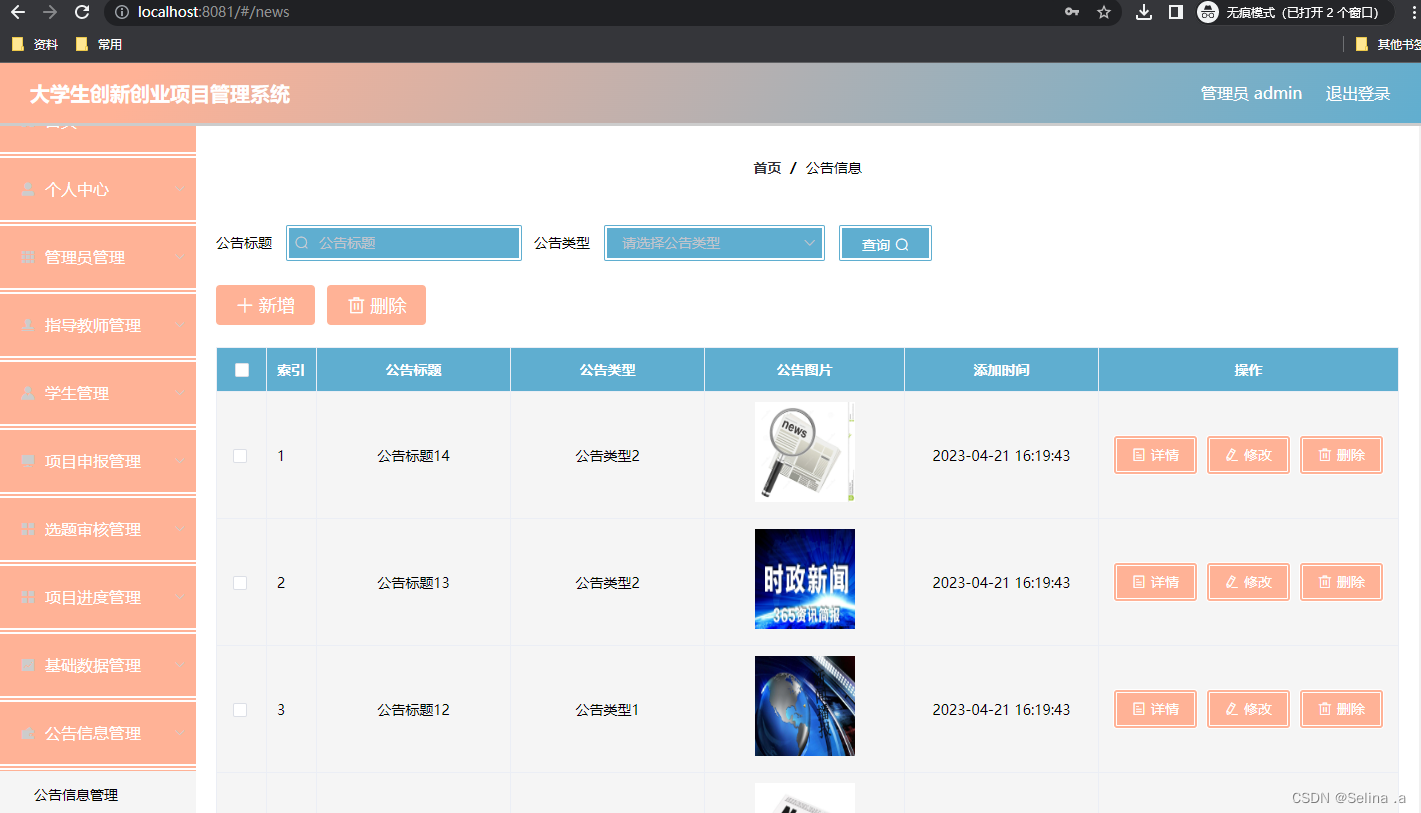Image resolution: width=1421 pixels, height=813 pixels.
Task: Click the 公告标题 search input field
Action: point(403,242)
